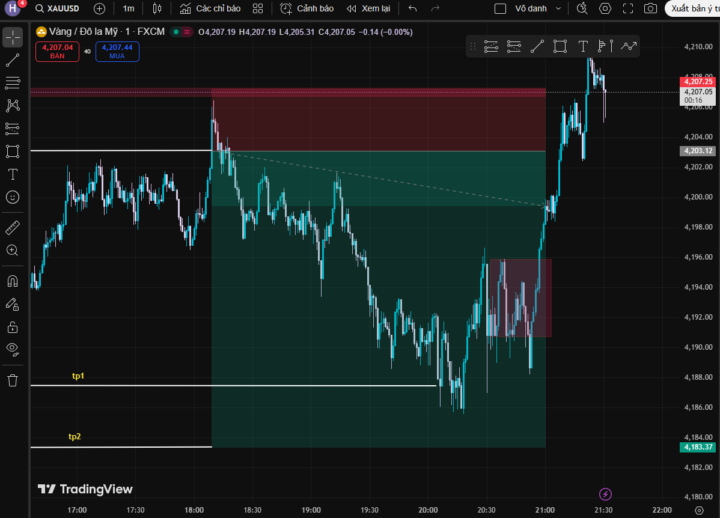Grab the favorites toolbar drag handle
This screenshot has height=518, width=720.
473,46
